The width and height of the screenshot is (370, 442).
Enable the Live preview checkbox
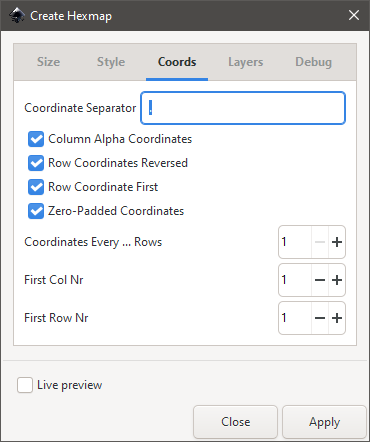(25, 385)
